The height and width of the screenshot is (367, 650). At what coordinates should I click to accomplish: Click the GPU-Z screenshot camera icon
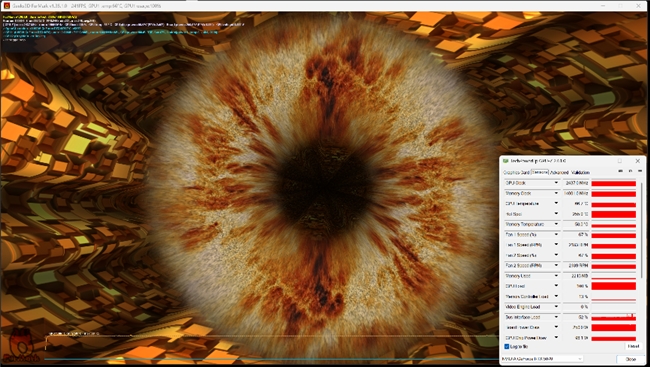tap(621, 171)
